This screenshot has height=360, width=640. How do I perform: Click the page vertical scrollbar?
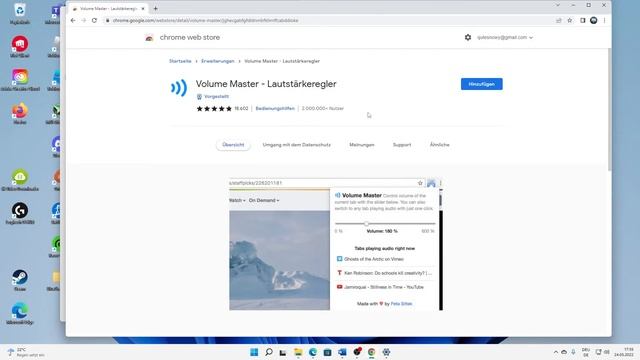[609, 110]
